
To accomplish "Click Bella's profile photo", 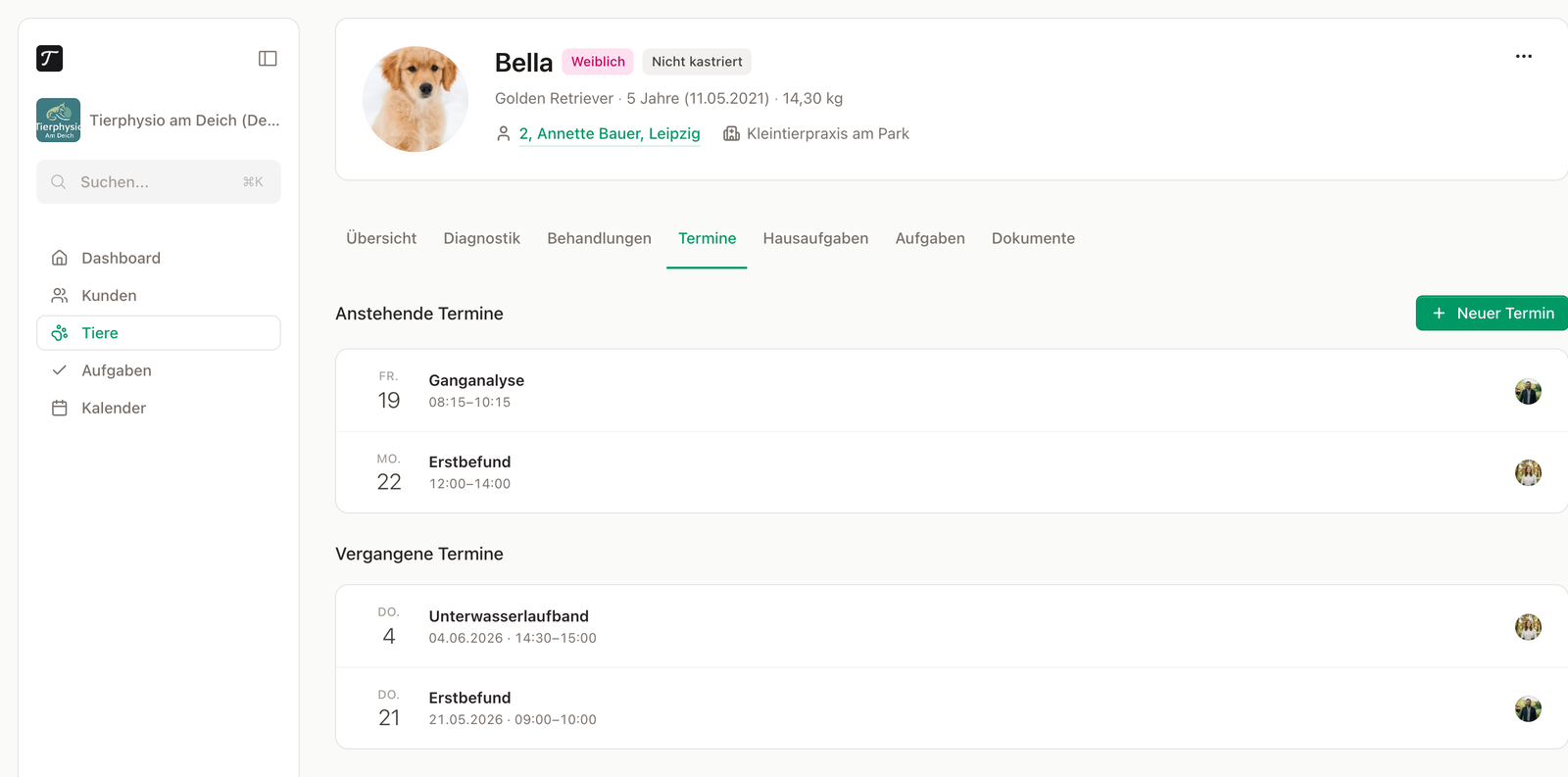I will [x=416, y=99].
